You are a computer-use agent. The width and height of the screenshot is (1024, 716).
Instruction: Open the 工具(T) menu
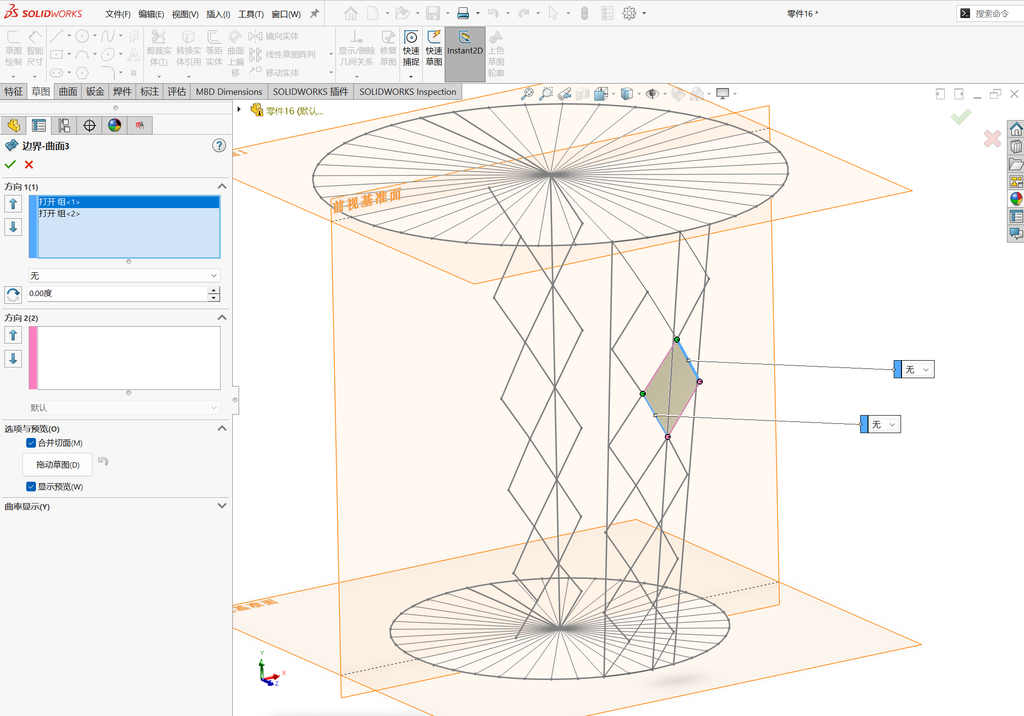point(251,14)
